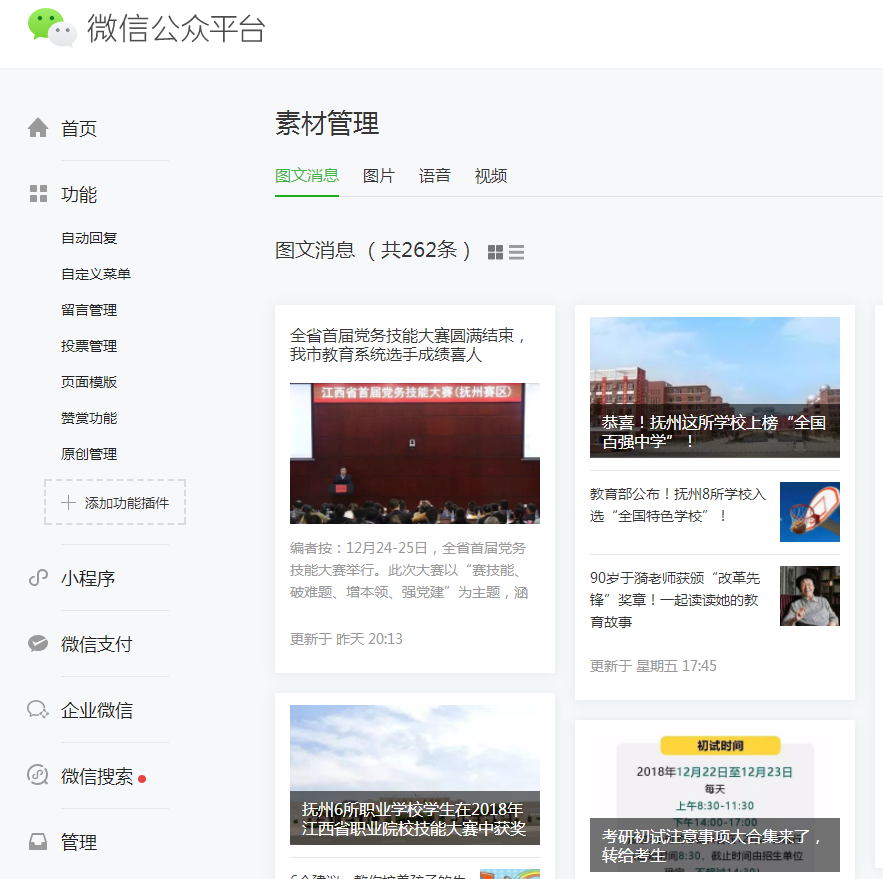Click the basketball hoop thumbnail
Image resolution: width=883 pixels, height=879 pixels.
(810, 512)
